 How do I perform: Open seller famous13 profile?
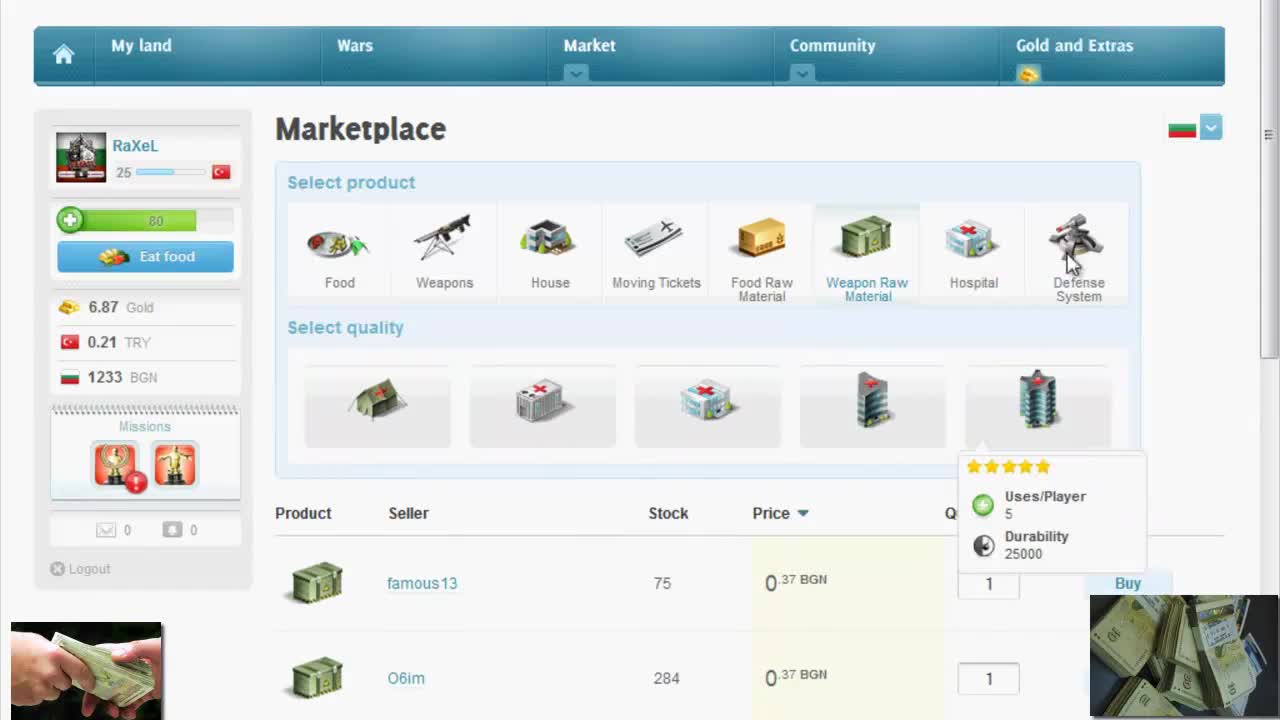click(x=422, y=583)
